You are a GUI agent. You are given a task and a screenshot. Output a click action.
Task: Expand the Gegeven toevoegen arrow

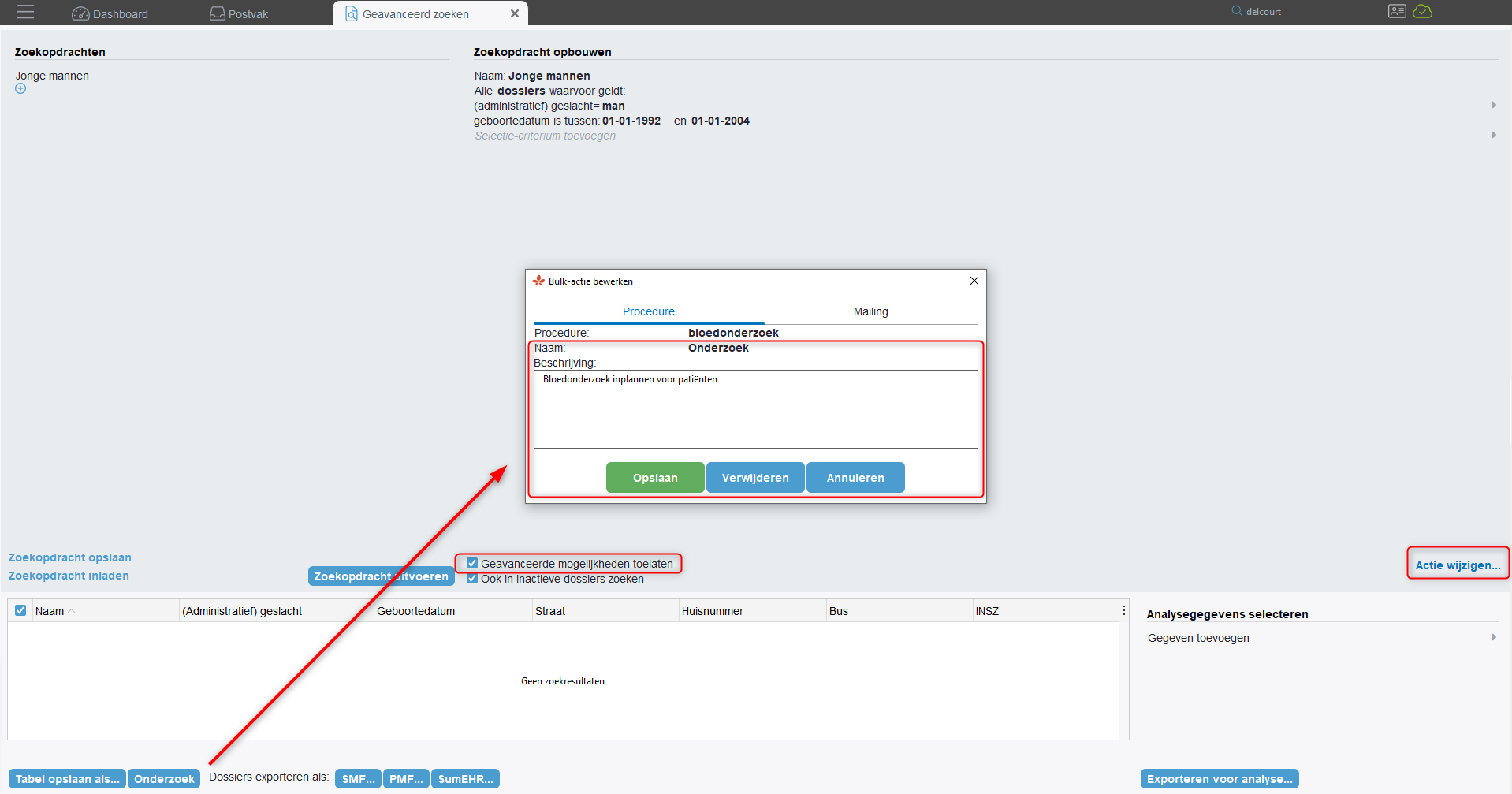(x=1494, y=637)
